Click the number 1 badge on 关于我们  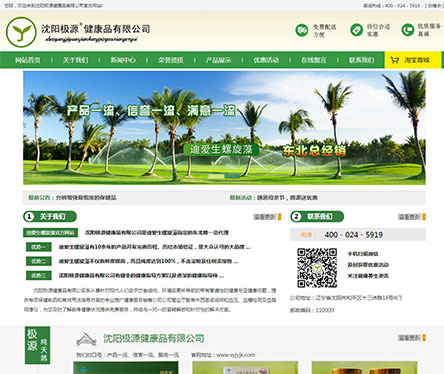29,217
